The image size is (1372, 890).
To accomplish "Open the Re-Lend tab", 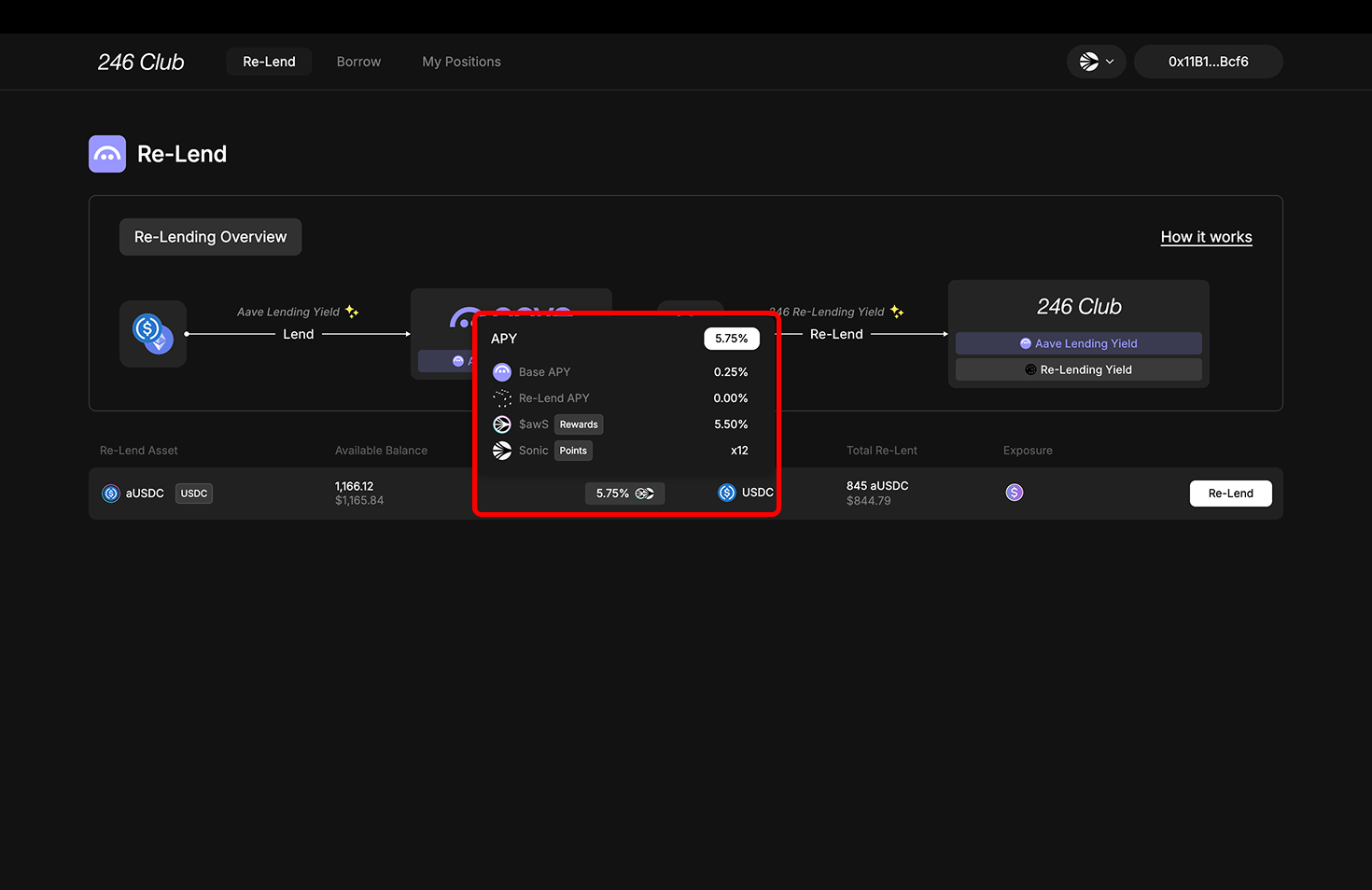I will [269, 62].
